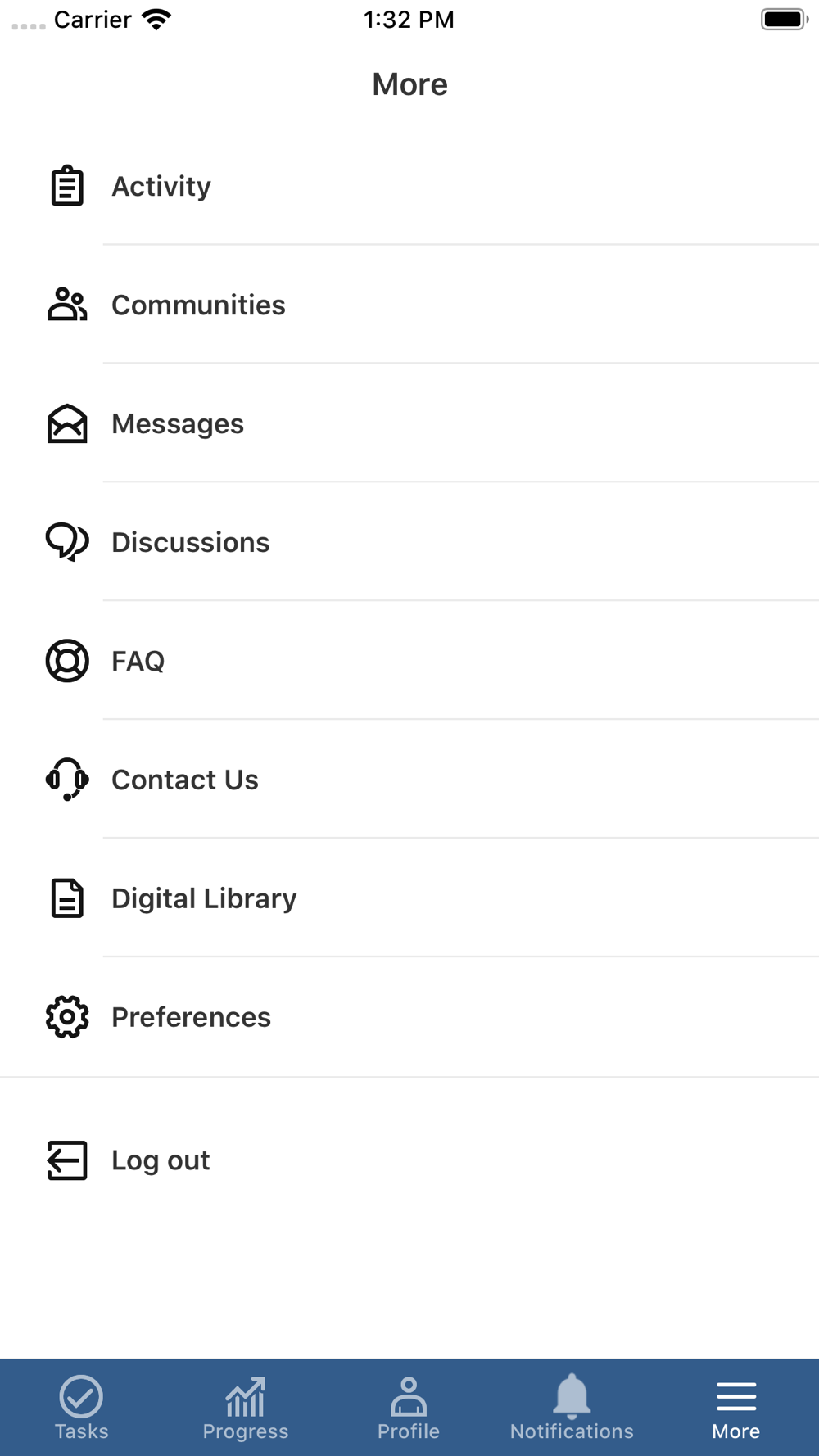Tap the Communities people icon
819x1456 pixels.
point(67,305)
